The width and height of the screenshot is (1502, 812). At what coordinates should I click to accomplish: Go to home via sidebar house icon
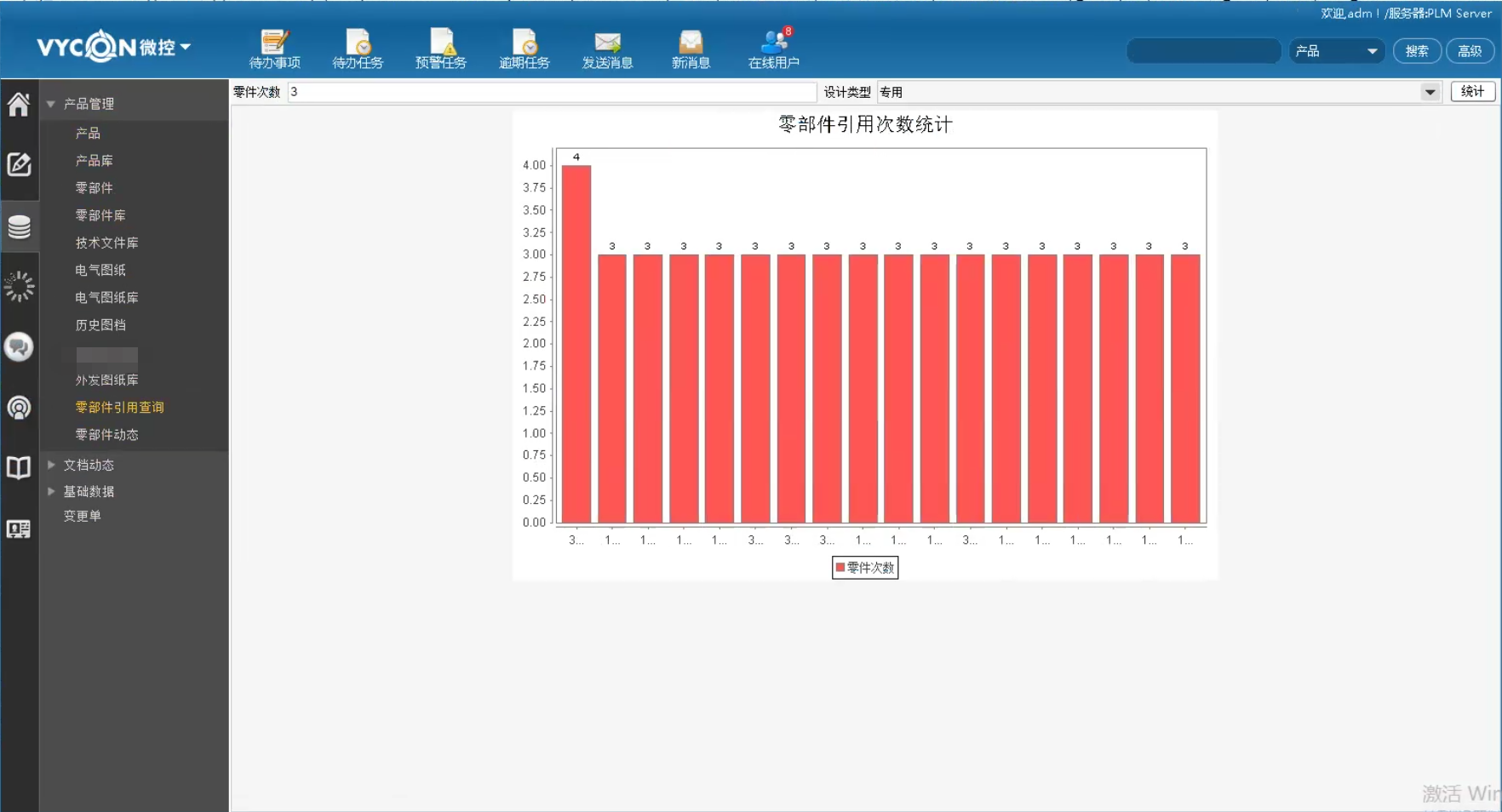19,104
